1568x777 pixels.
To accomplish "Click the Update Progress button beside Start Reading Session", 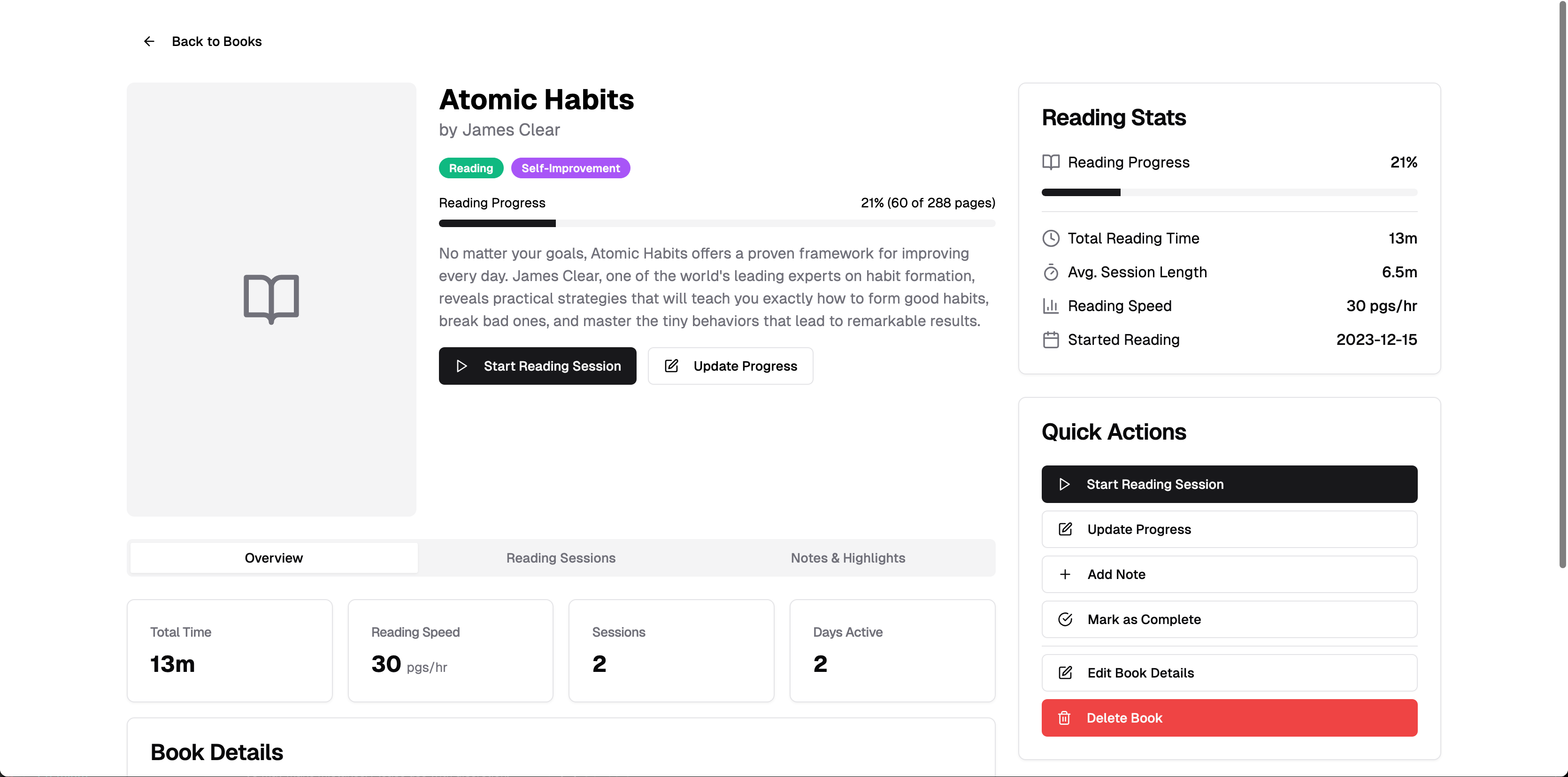I will [x=730, y=366].
